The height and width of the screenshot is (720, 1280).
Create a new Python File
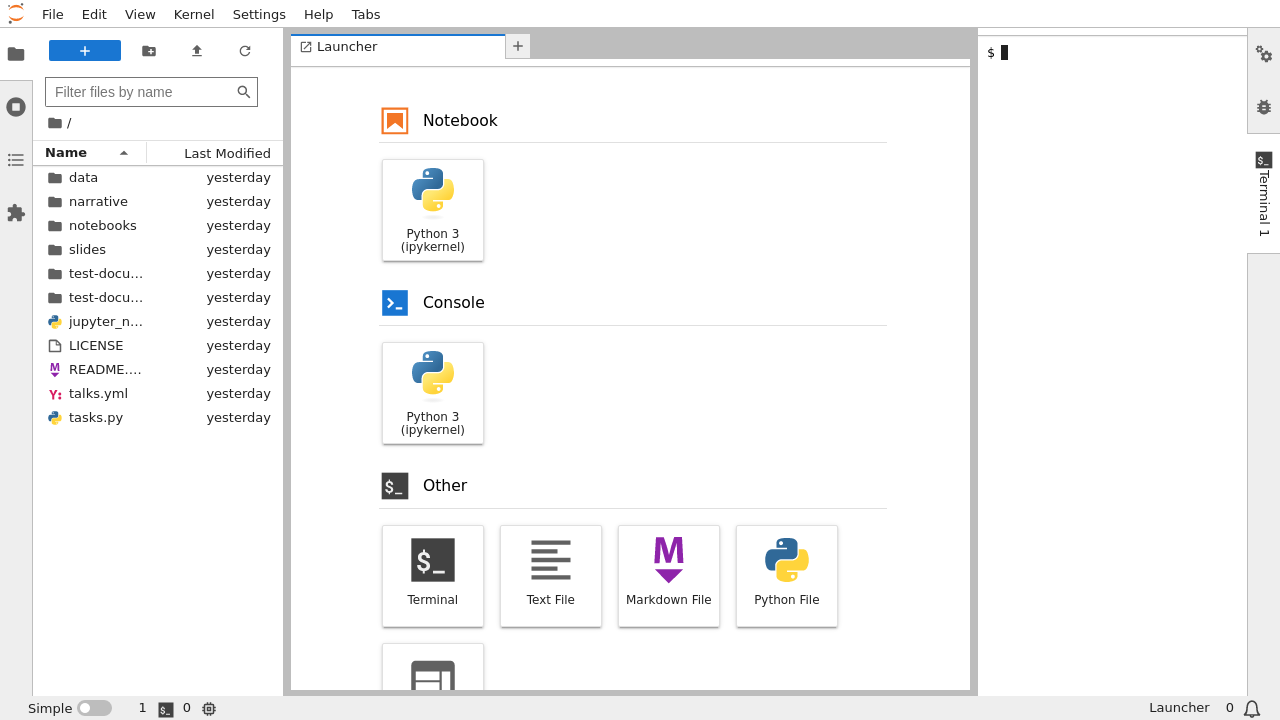[x=787, y=576]
